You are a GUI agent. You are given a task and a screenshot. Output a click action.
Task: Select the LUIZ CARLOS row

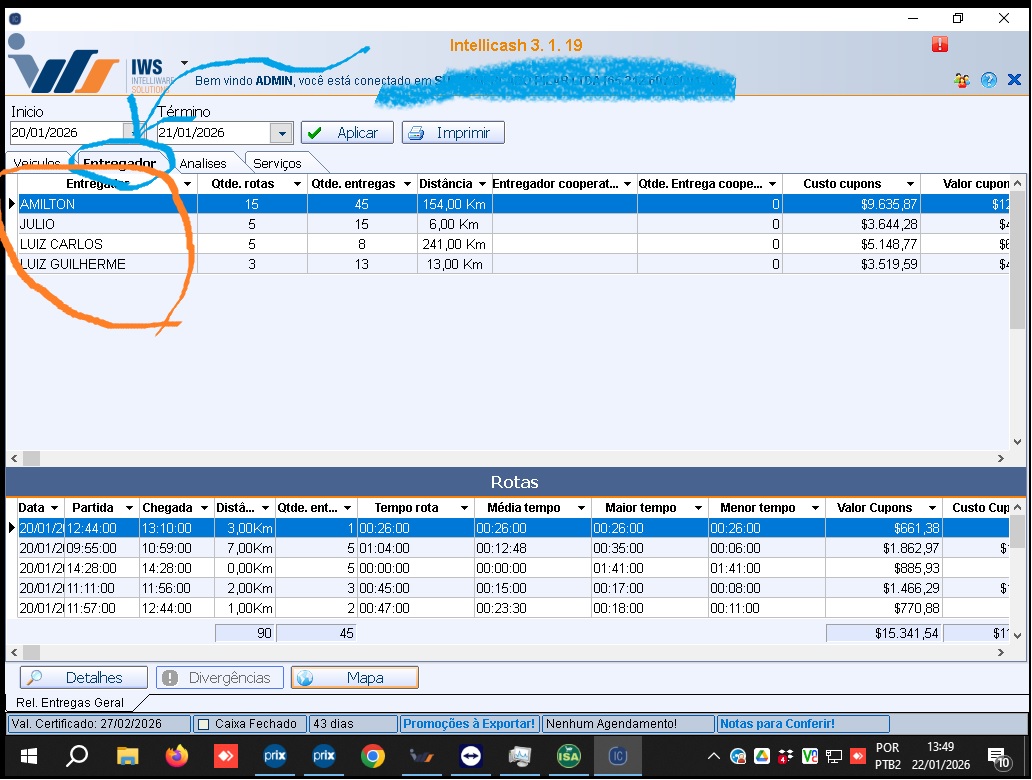(61, 244)
